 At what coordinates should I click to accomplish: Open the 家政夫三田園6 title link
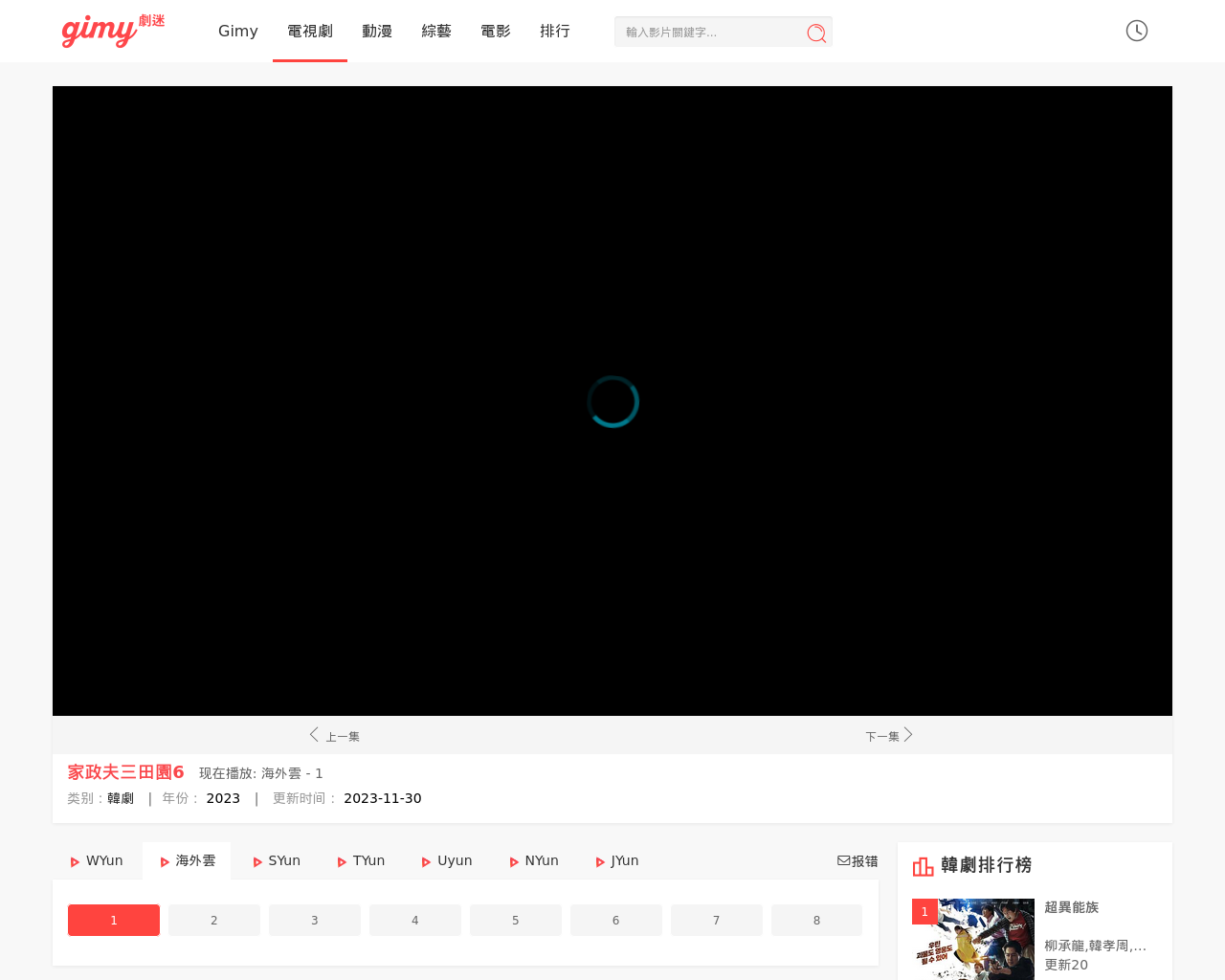(125, 772)
